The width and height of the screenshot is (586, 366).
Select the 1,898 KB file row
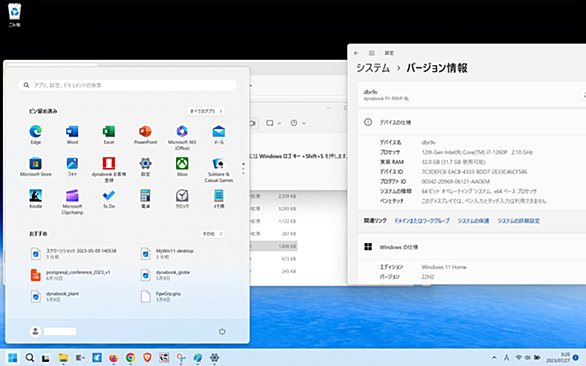click(x=274, y=246)
